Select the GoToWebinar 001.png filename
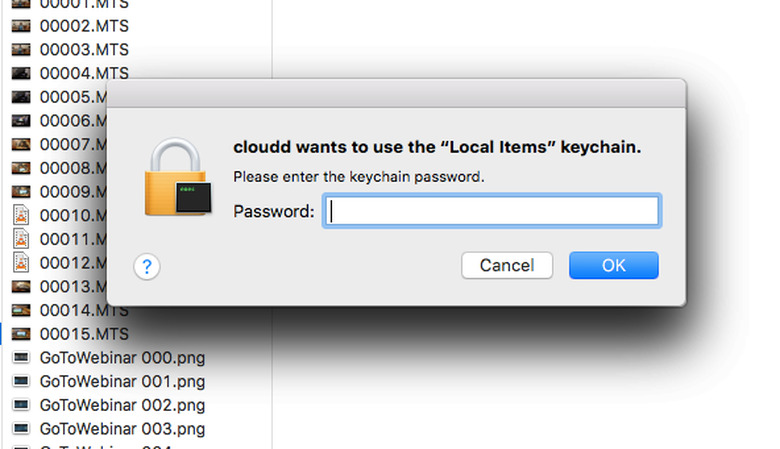 tap(122, 382)
